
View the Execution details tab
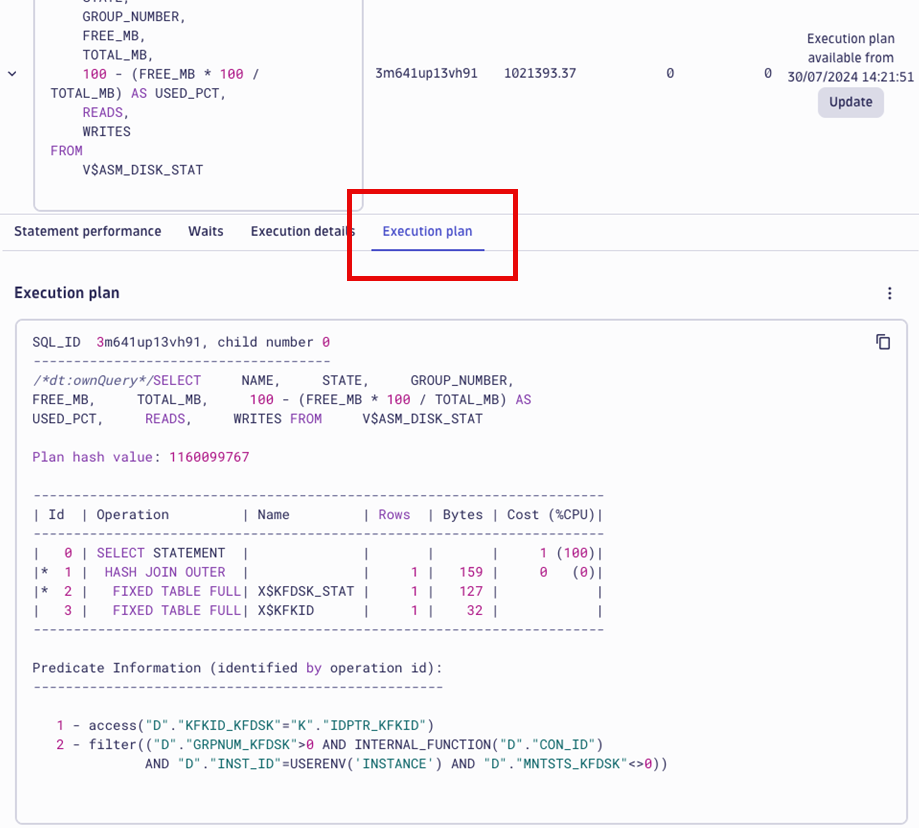[302, 231]
